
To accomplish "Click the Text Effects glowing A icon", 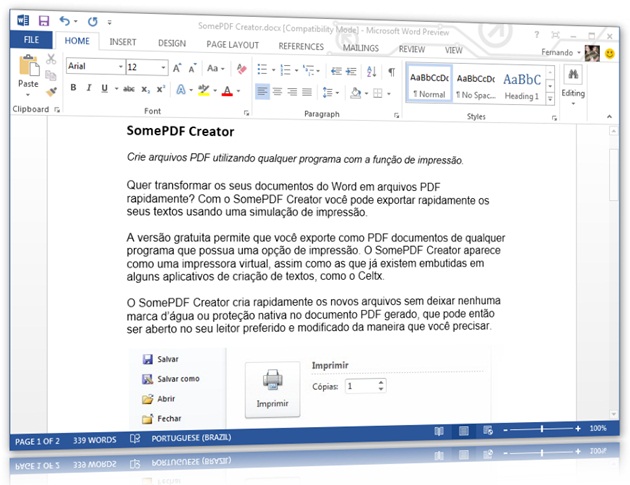I will (x=181, y=89).
